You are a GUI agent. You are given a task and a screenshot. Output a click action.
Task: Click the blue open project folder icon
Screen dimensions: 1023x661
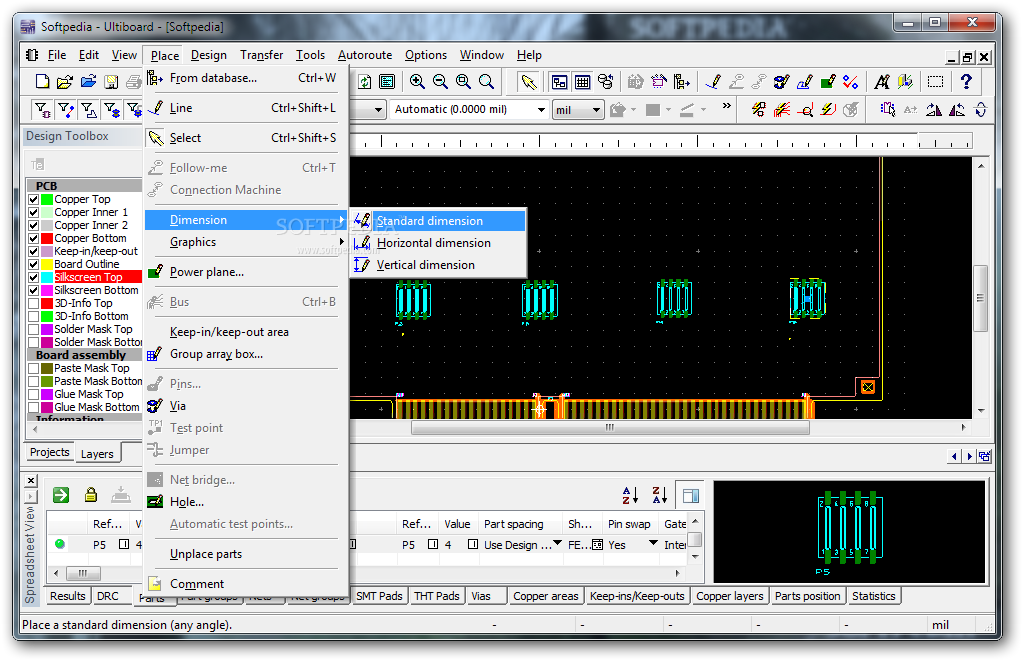tap(88, 82)
